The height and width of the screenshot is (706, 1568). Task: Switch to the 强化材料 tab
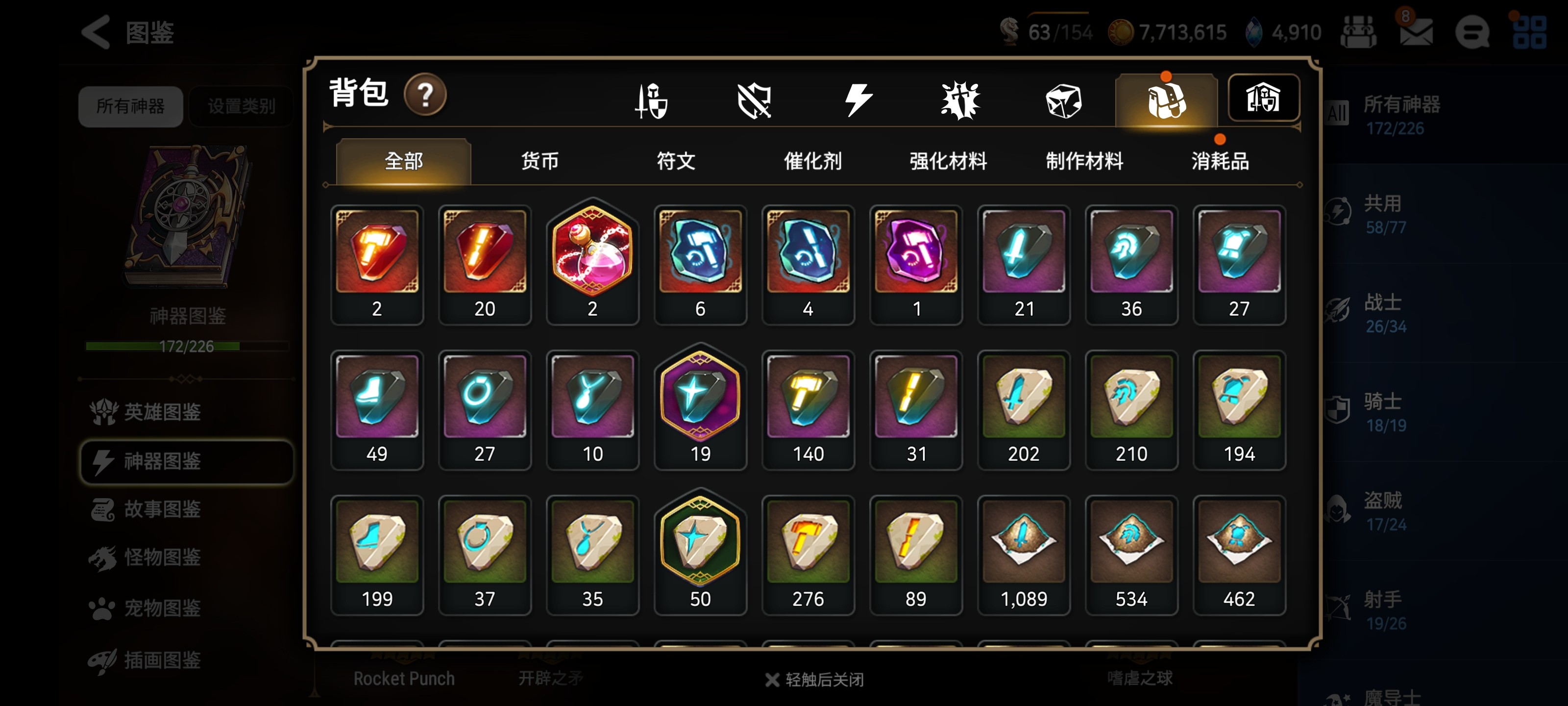(x=948, y=161)
